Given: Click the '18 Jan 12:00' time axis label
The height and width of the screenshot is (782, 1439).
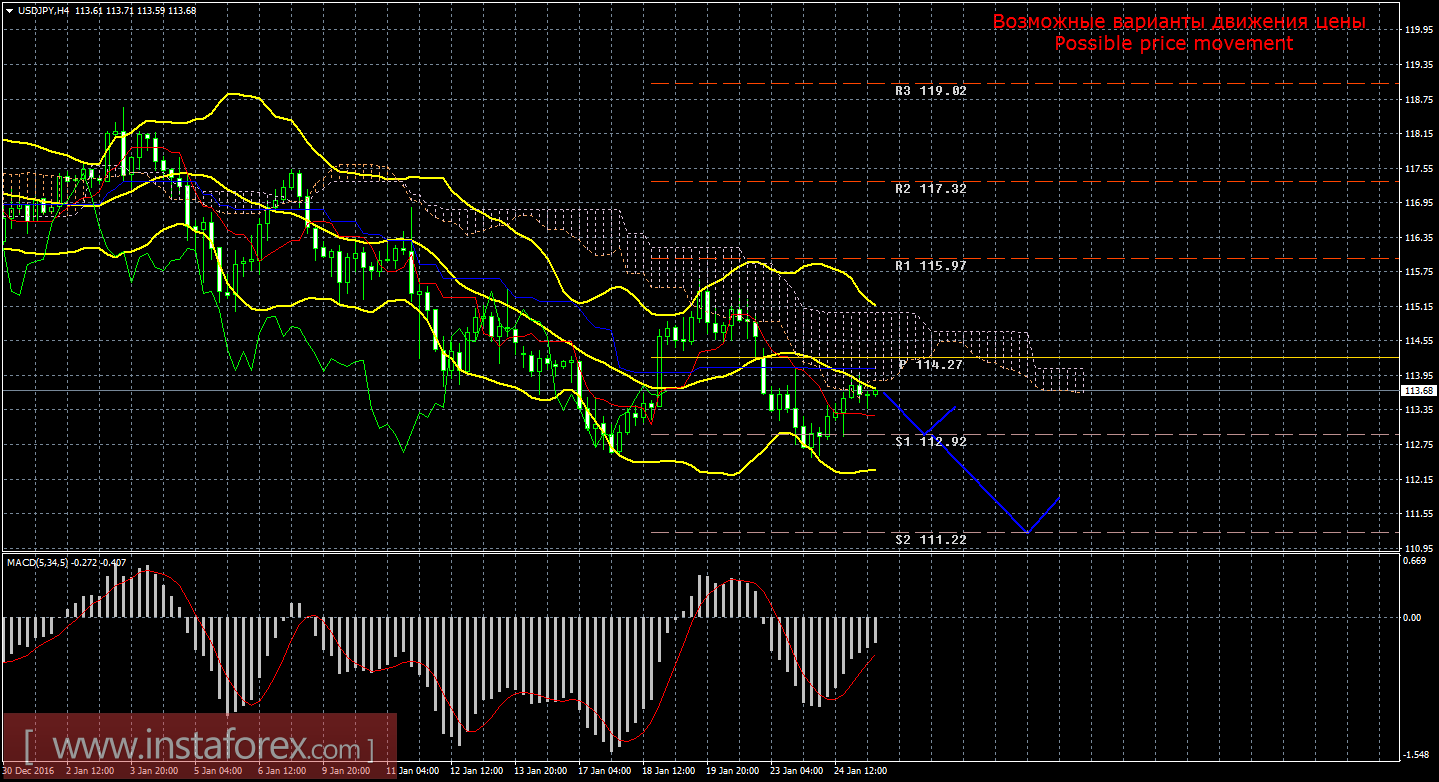Looking at the screenshot, I should coord(668,772).
